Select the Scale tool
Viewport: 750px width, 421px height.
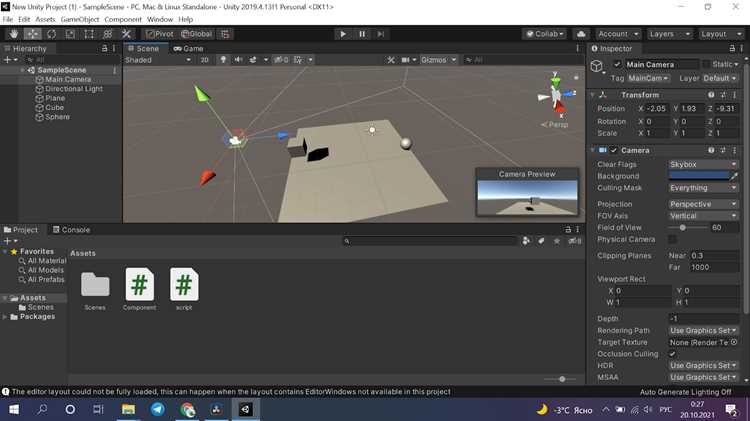tap(70, 34)
